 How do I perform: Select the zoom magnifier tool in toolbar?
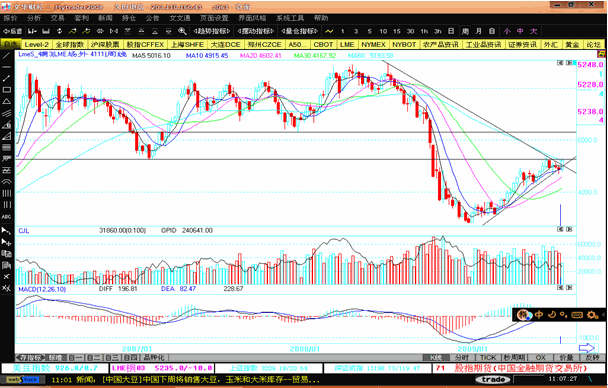click(x=182, y=31)
